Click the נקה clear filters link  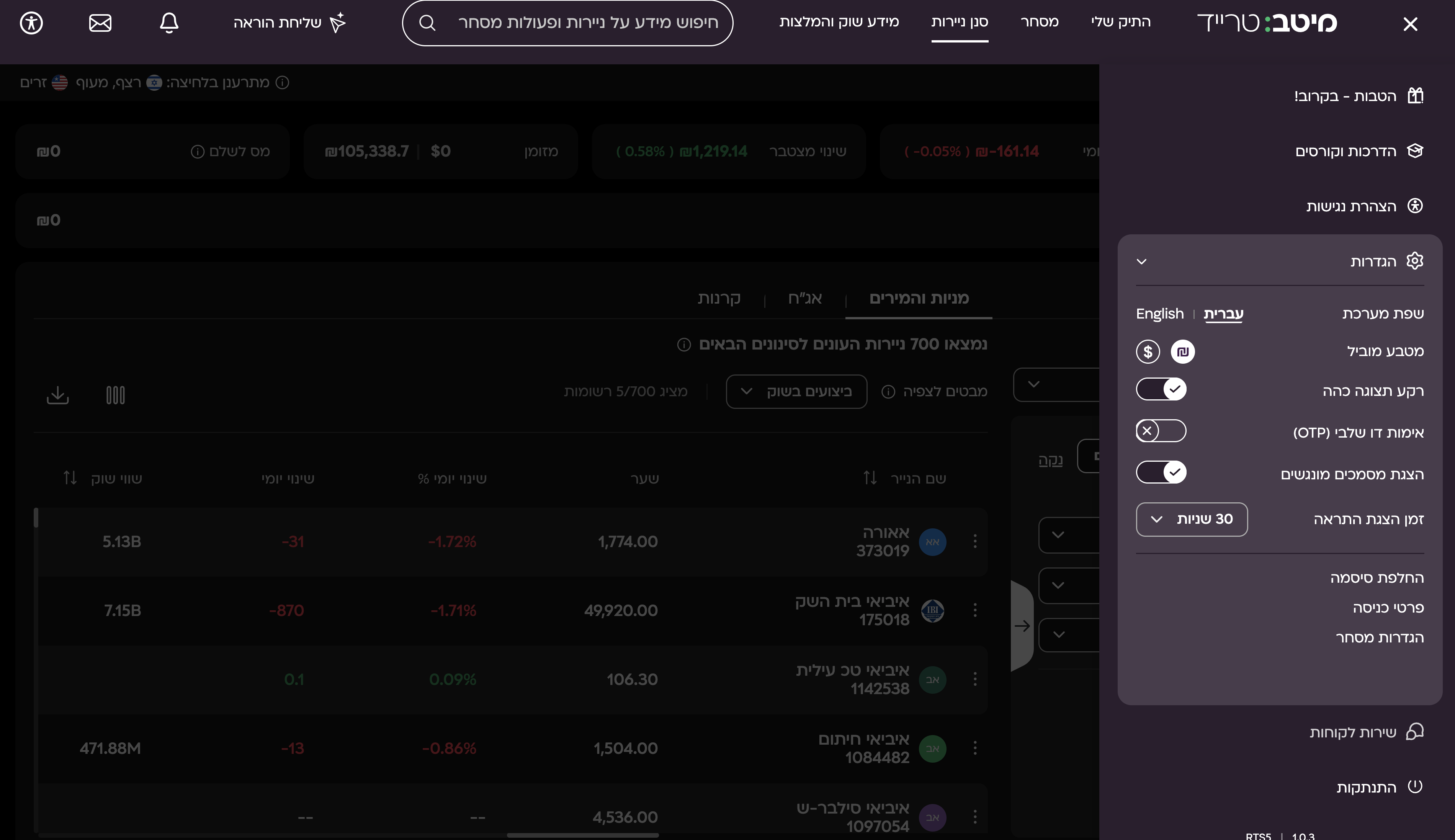click(x=1050, y=460)
